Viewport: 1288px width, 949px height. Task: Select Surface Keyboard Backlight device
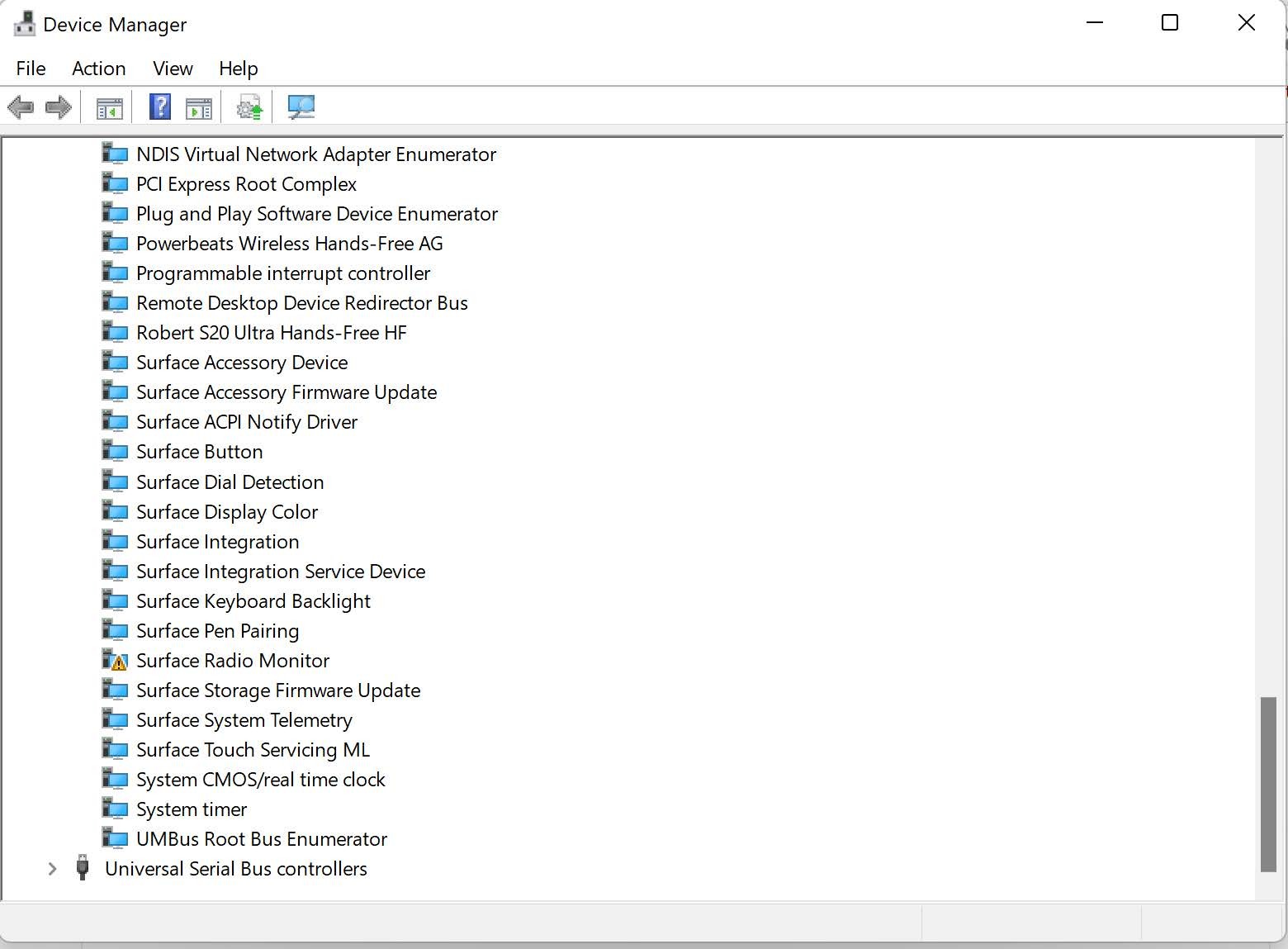pyautogui.click(x=253, y=600)
